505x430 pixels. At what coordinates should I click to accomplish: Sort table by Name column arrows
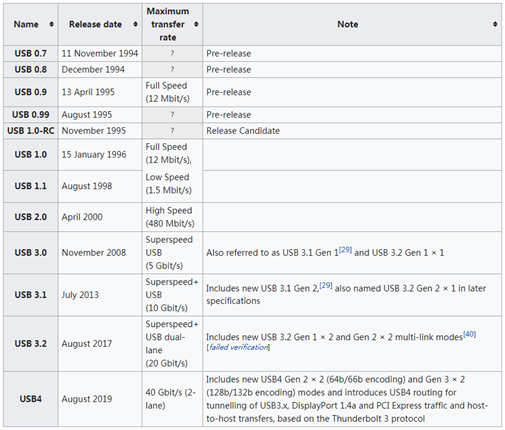coord(51,24)
